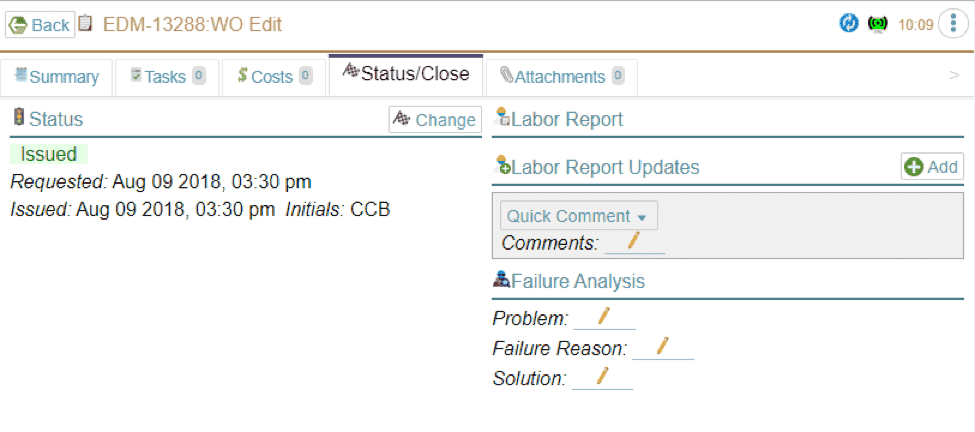Switch to the Summary tab
The height and width of the screenshot is (432, 975).
[x=56, y=77]
